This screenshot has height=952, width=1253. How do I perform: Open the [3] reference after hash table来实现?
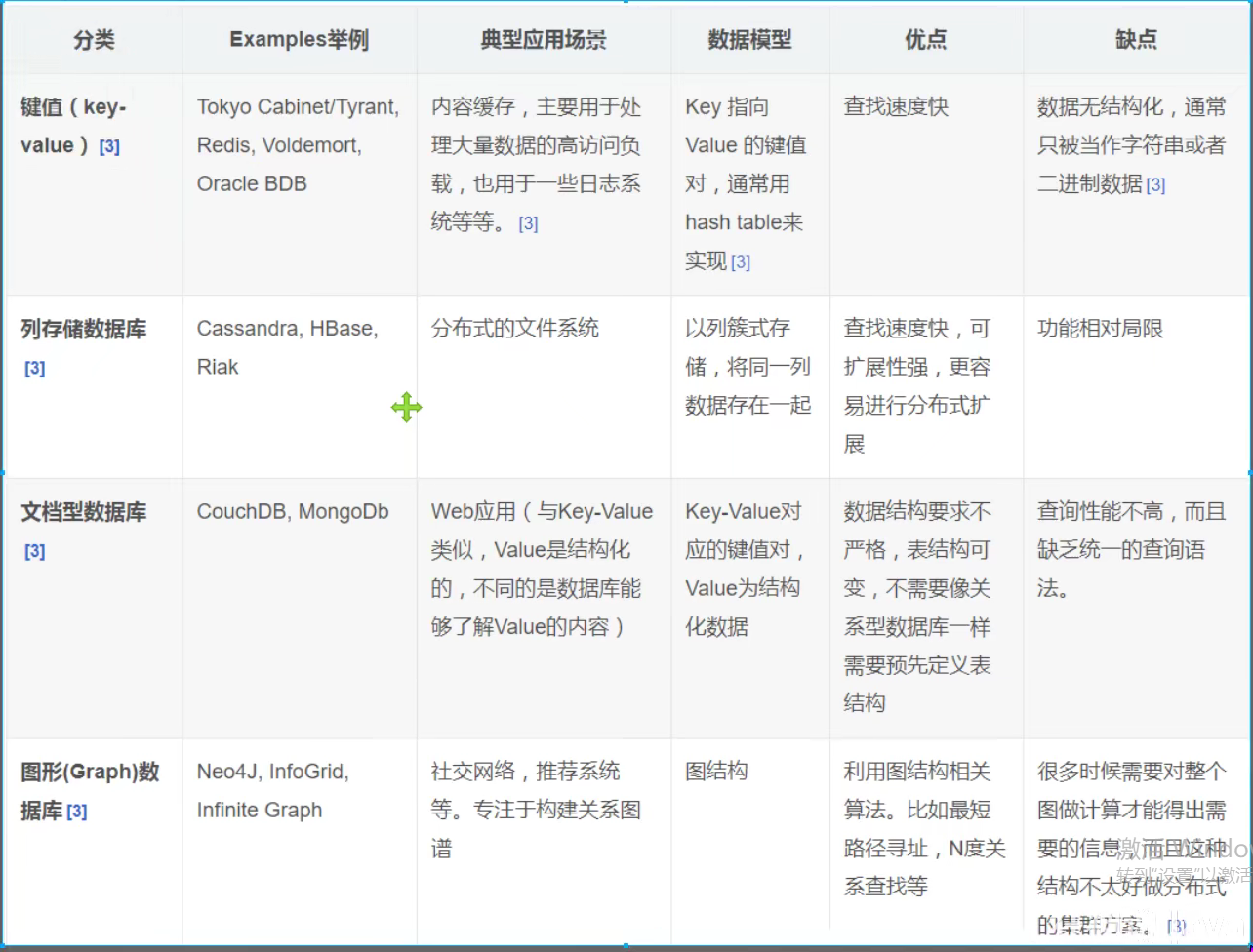click(x=741, y=262)
